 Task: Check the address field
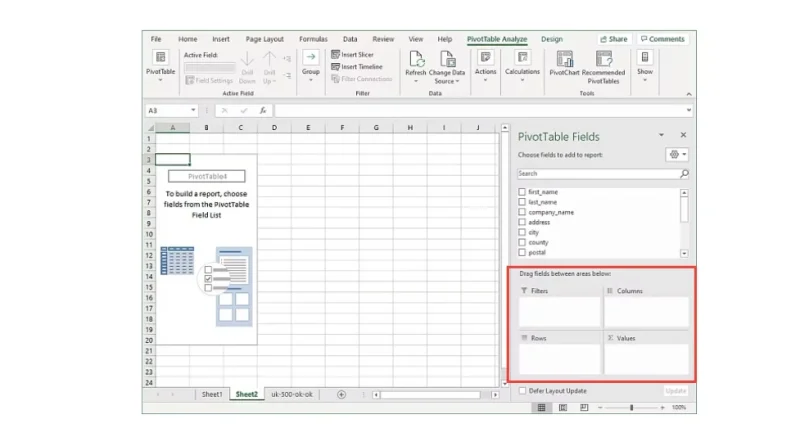522,222
